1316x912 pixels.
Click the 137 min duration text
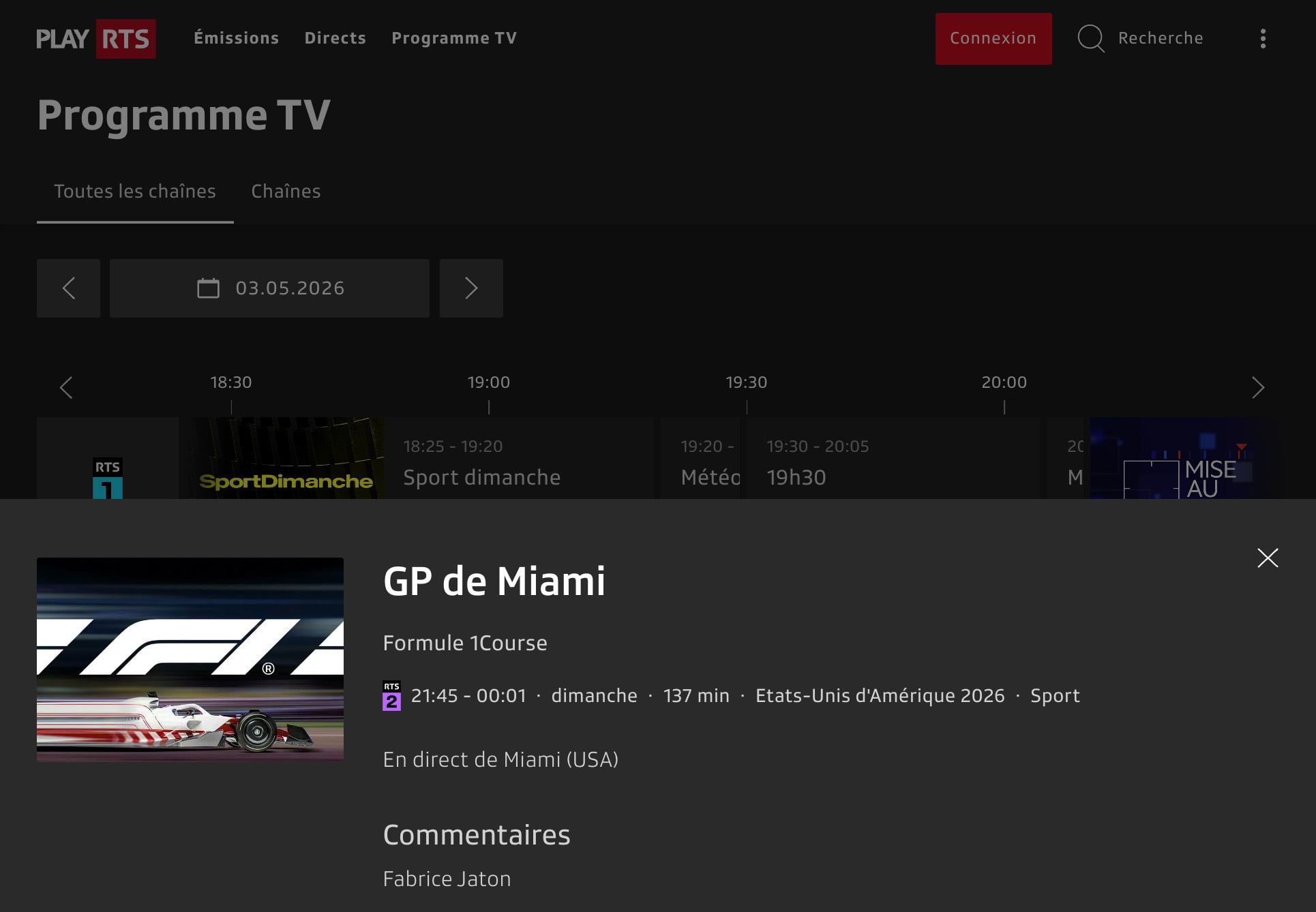coord(696,696)
